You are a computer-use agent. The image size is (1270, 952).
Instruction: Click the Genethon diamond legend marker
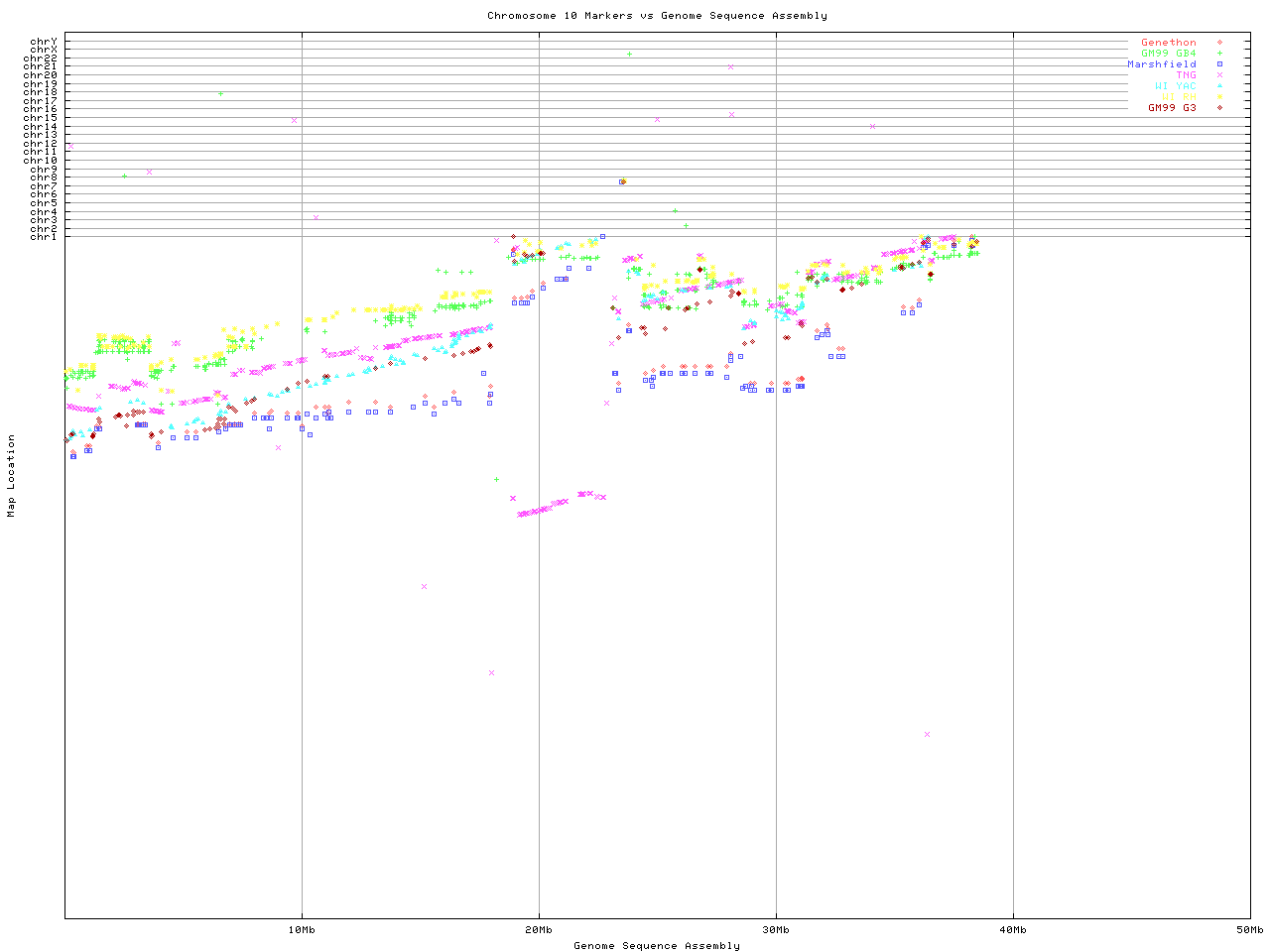coord(1219,43)
